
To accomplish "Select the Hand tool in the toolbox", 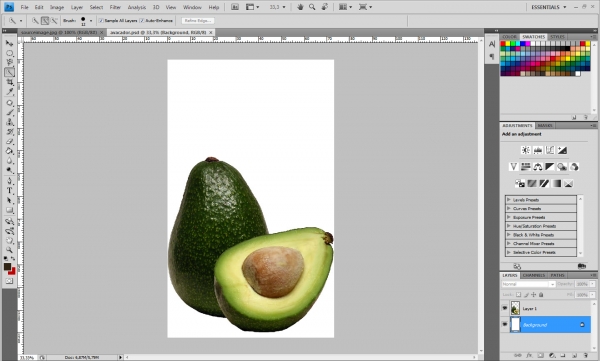I will coord(9,240).
